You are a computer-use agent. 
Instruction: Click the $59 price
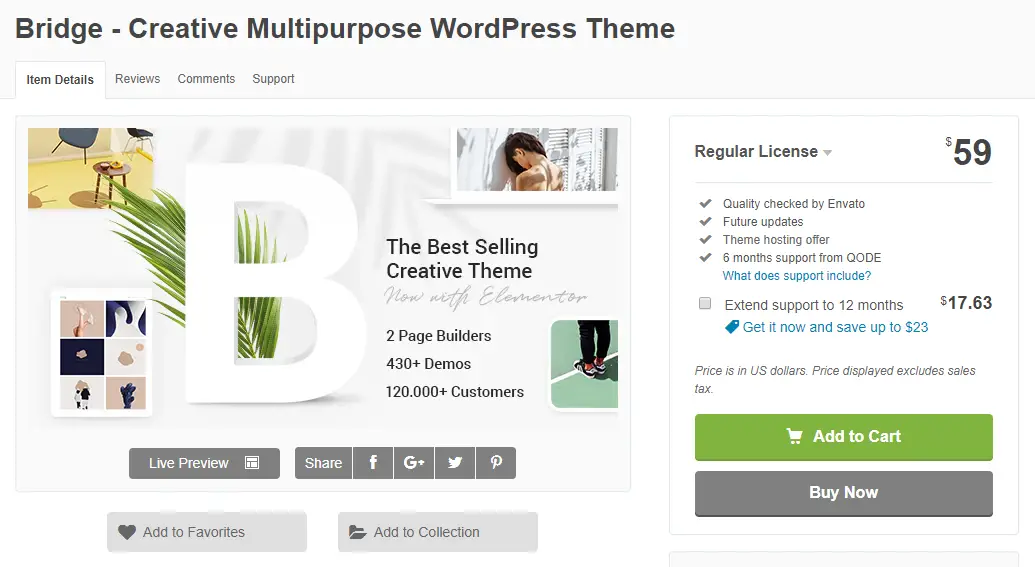[968, 152]
